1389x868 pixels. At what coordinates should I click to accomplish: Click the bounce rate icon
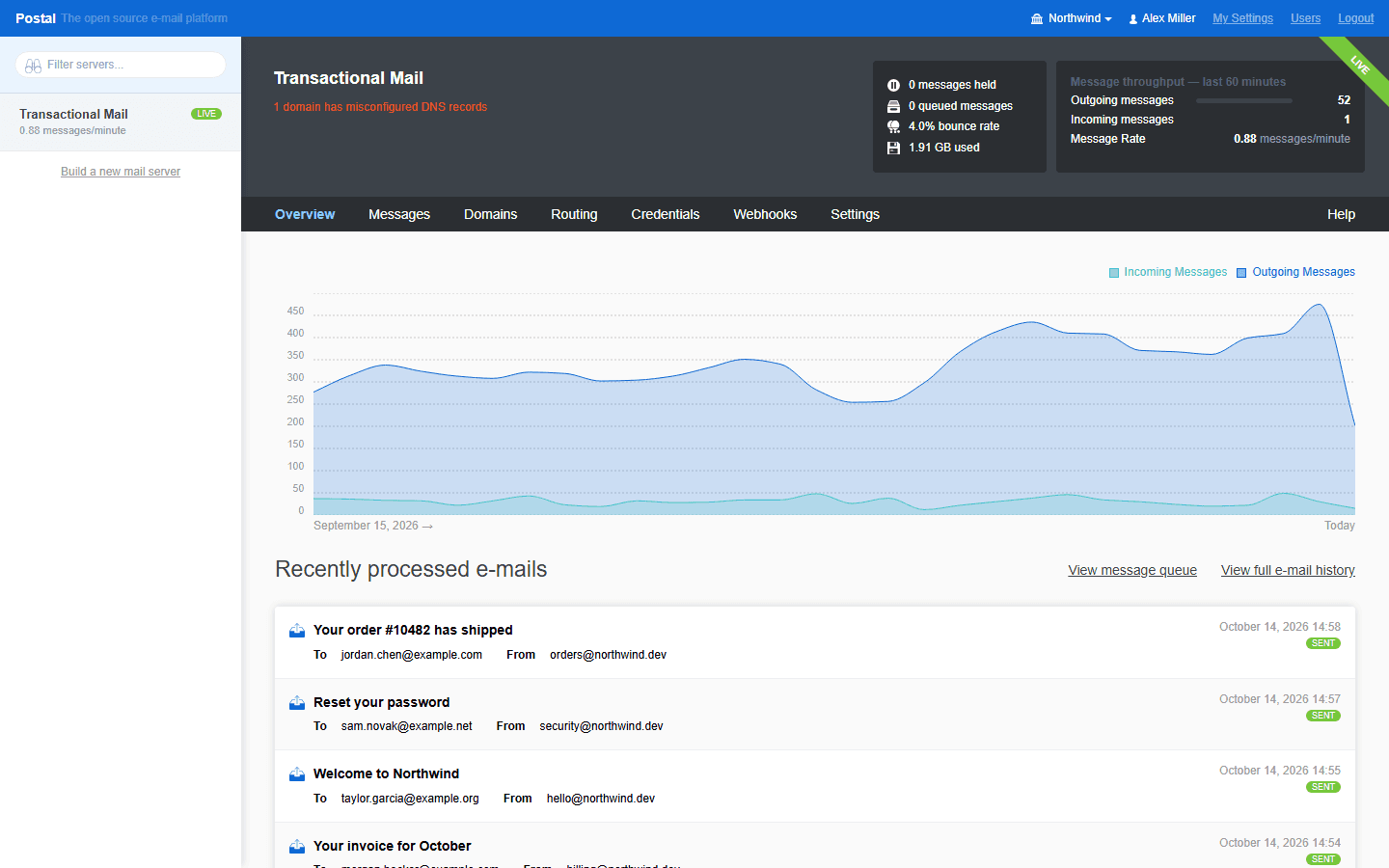[893, 126]
